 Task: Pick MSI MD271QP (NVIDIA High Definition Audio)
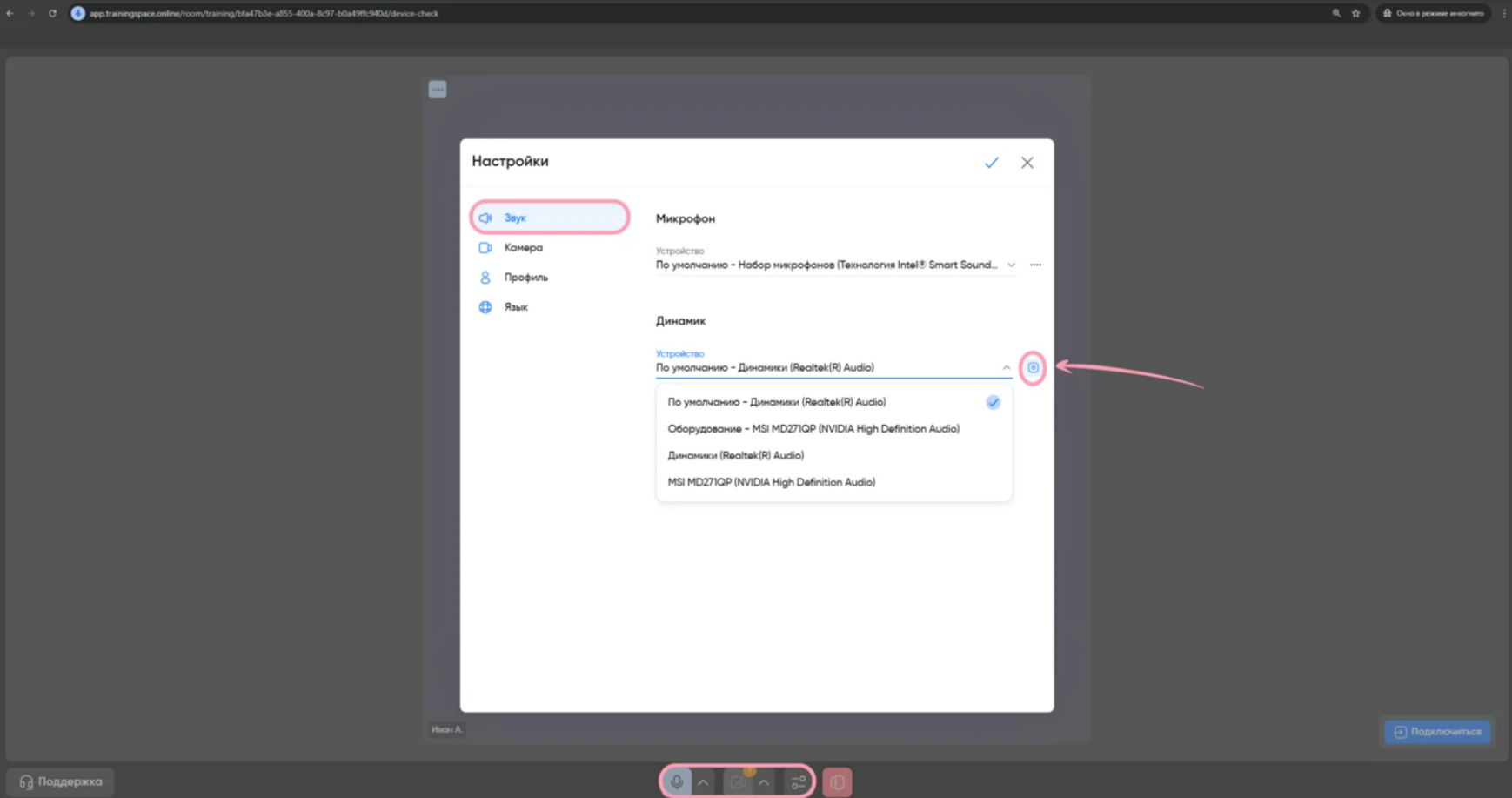point(771,482)
